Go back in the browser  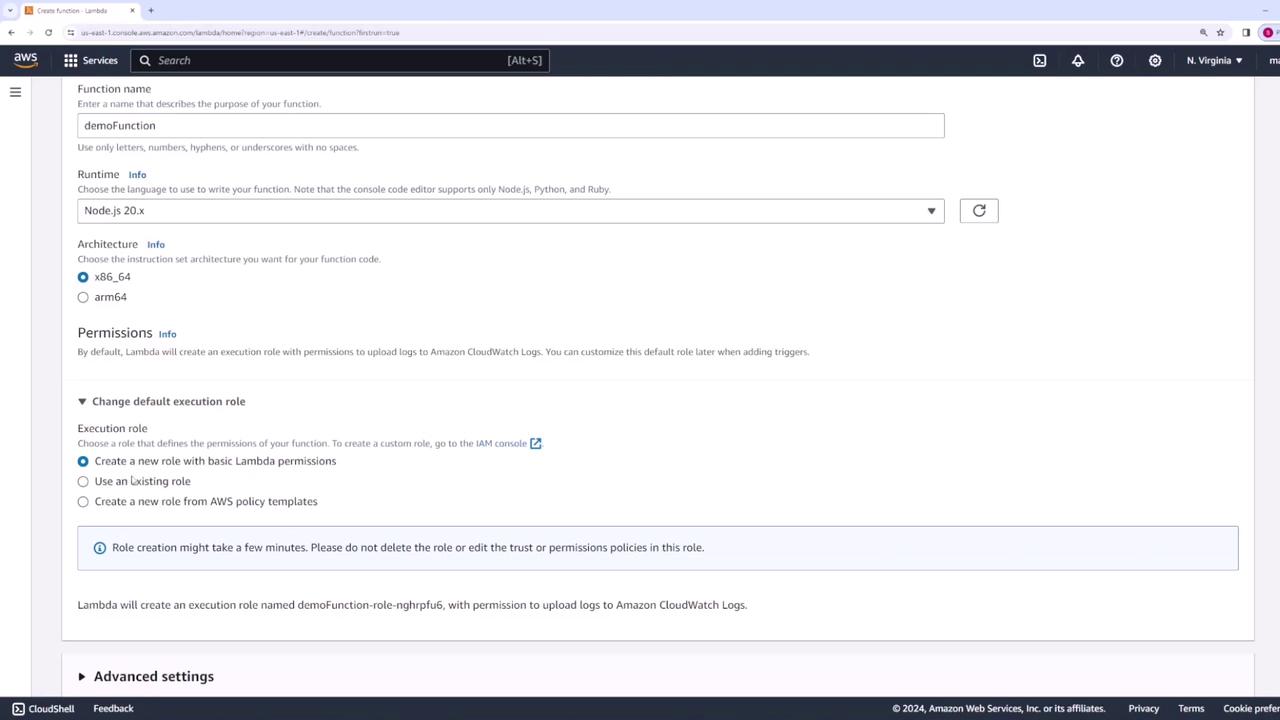click(11, 32)
